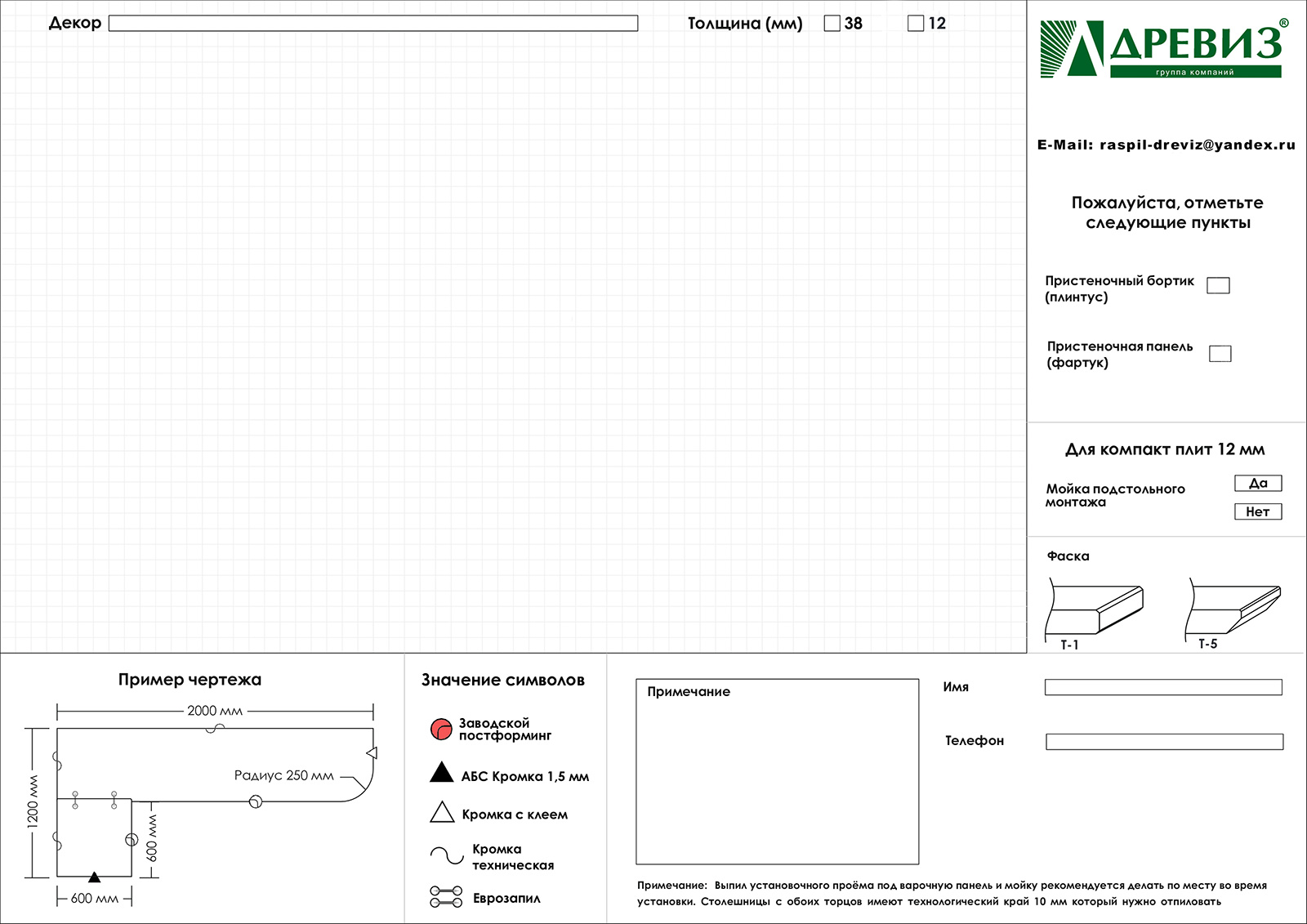Image resolution: width=1307 pixels, height=924 pixels.
Task: Click the Декор input field
Action: (x=373, y=24)
